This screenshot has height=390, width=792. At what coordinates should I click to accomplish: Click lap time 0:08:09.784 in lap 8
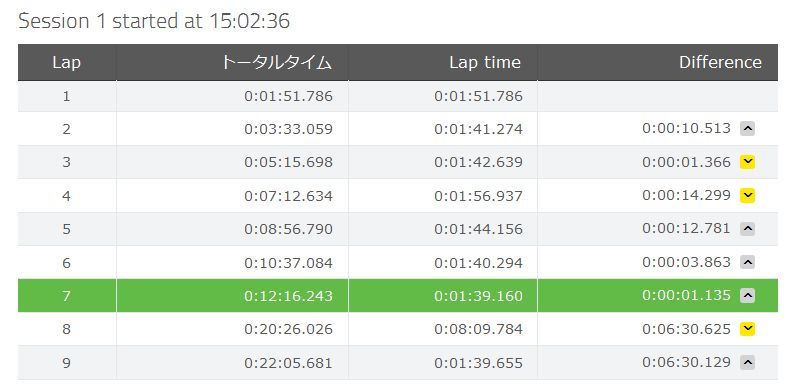tap(478, 329)
